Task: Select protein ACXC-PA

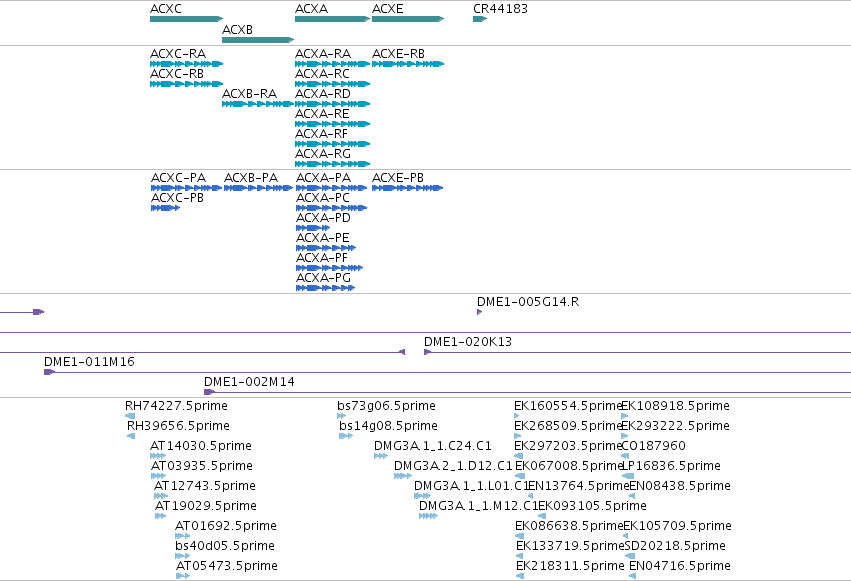Action: 186,188
